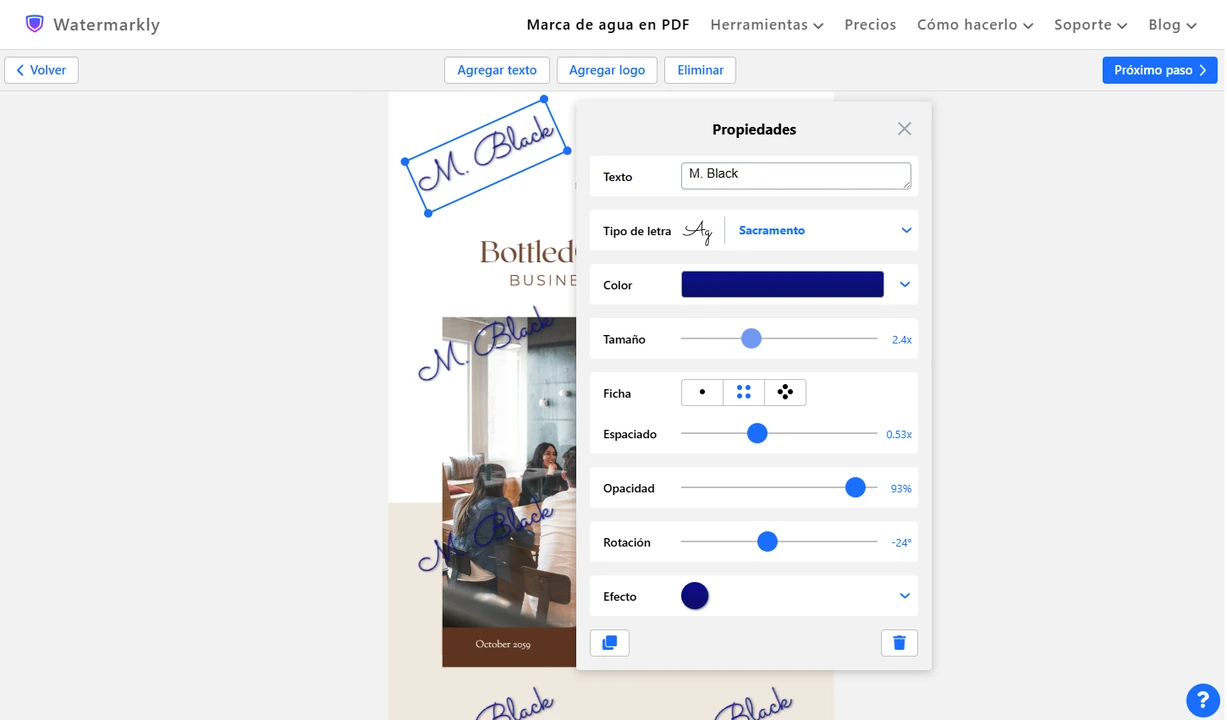Duplicate the watermark with the copy icon
Screen dimensions: 1227x720
[x=610, y=643]
